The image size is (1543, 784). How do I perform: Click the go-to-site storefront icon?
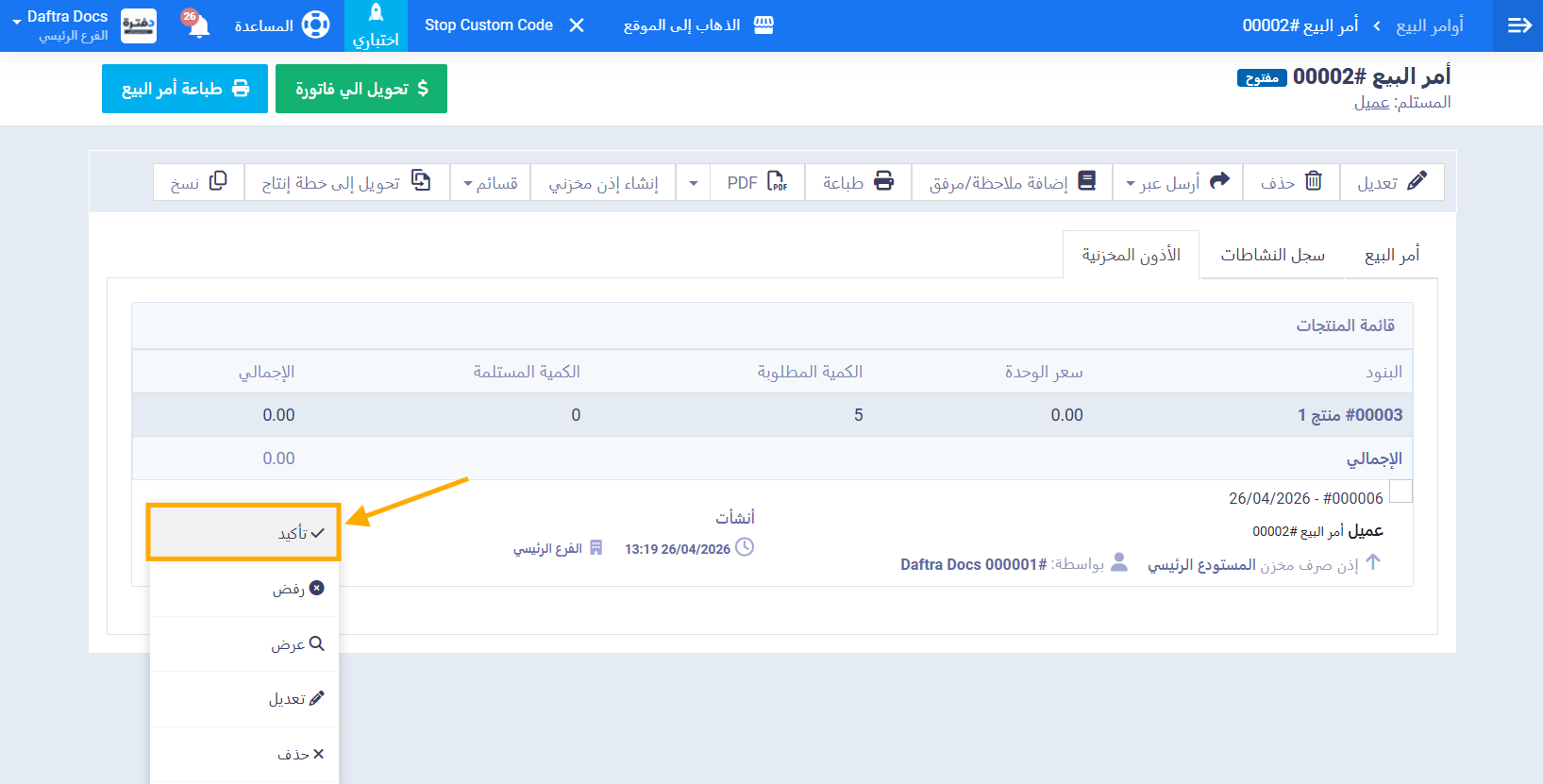tap(763, 25)
